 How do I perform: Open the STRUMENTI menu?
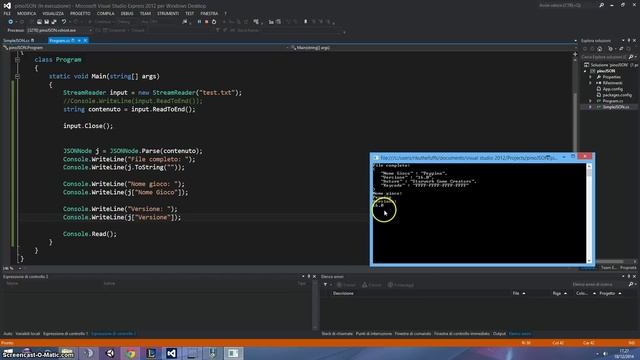[x=168, y=13]
